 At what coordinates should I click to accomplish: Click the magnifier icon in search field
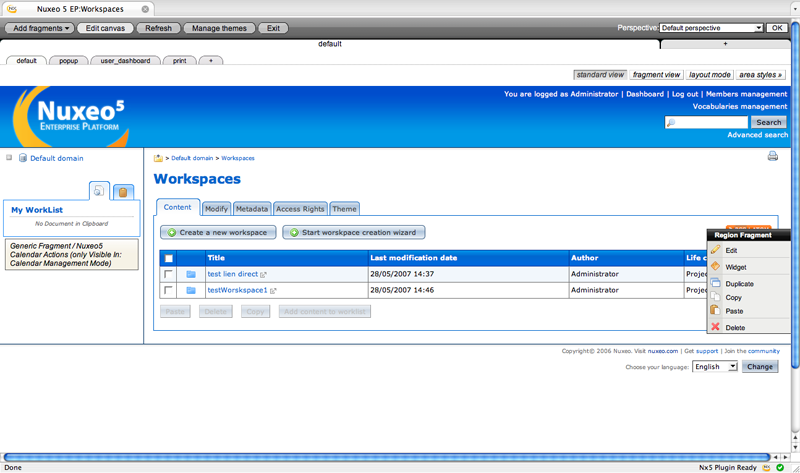click(x=671, y=122)
